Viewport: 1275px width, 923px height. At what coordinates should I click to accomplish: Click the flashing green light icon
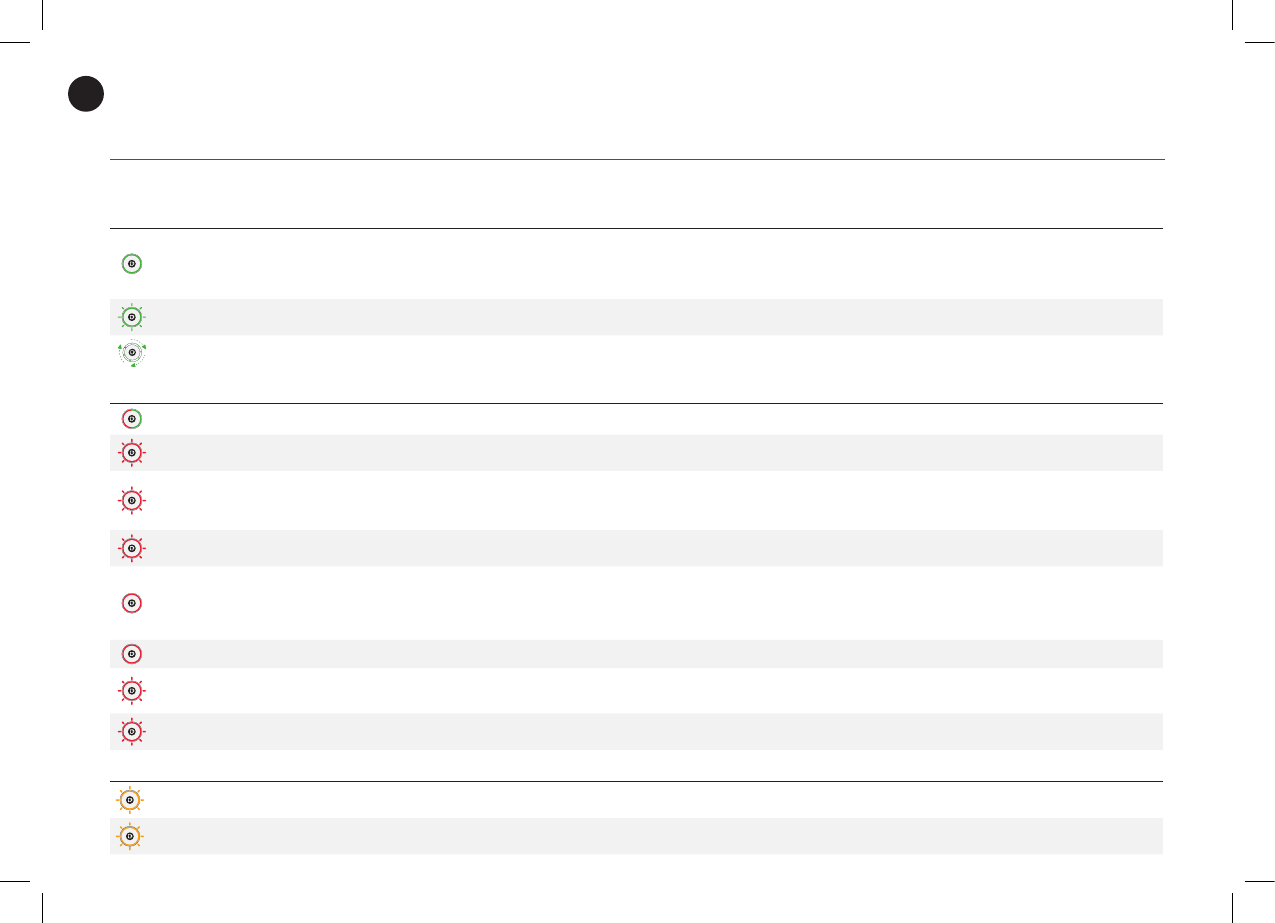pos(131,317)
